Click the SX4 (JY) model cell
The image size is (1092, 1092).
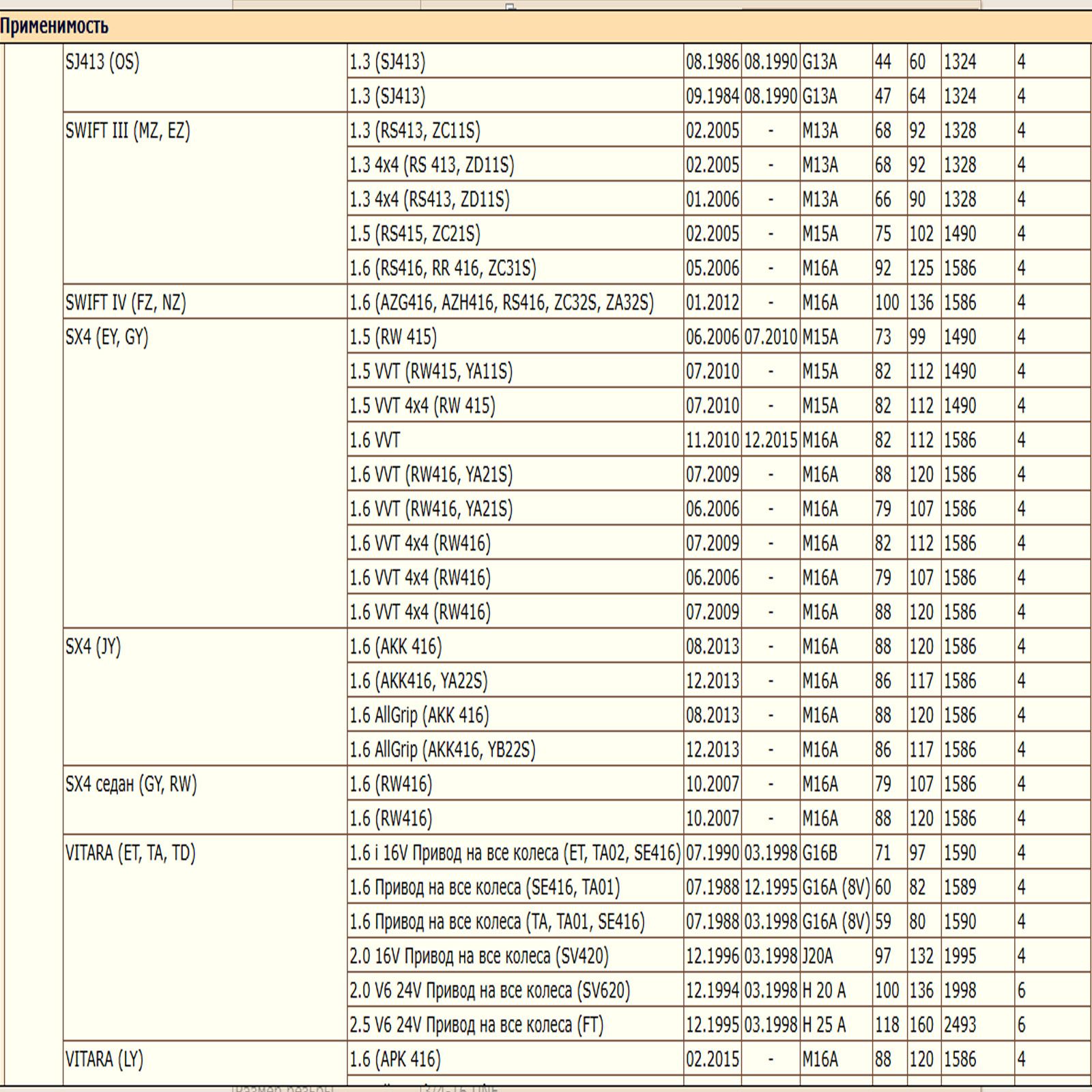coord(94,646)
